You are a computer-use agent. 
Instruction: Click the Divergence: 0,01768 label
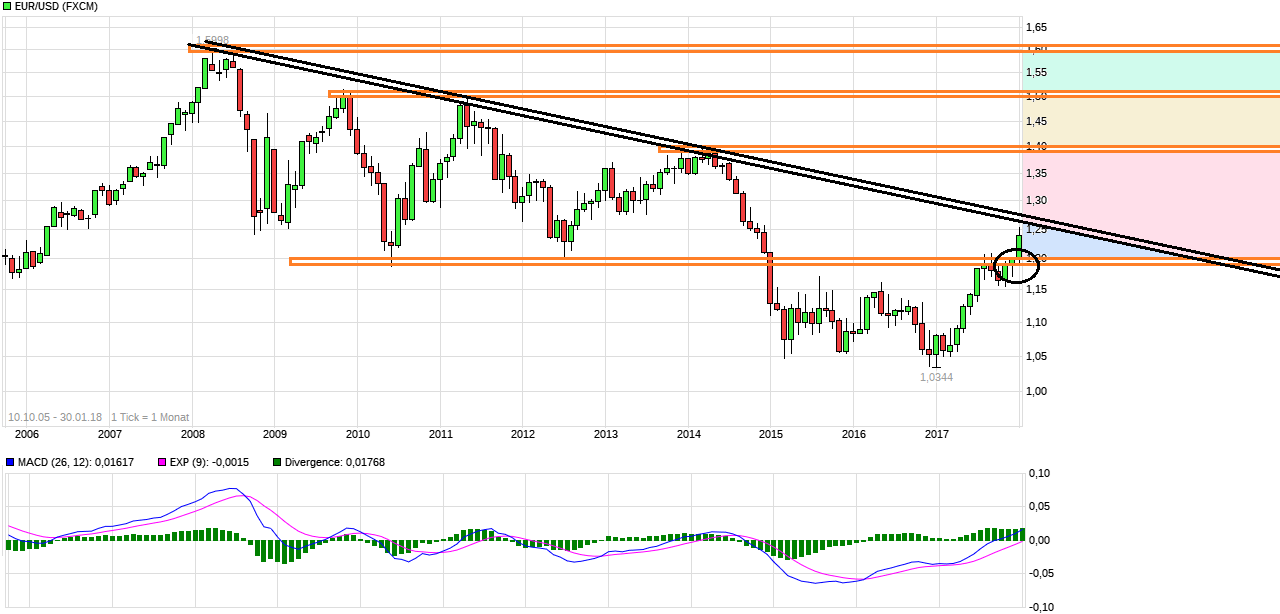tap(334, 462)
